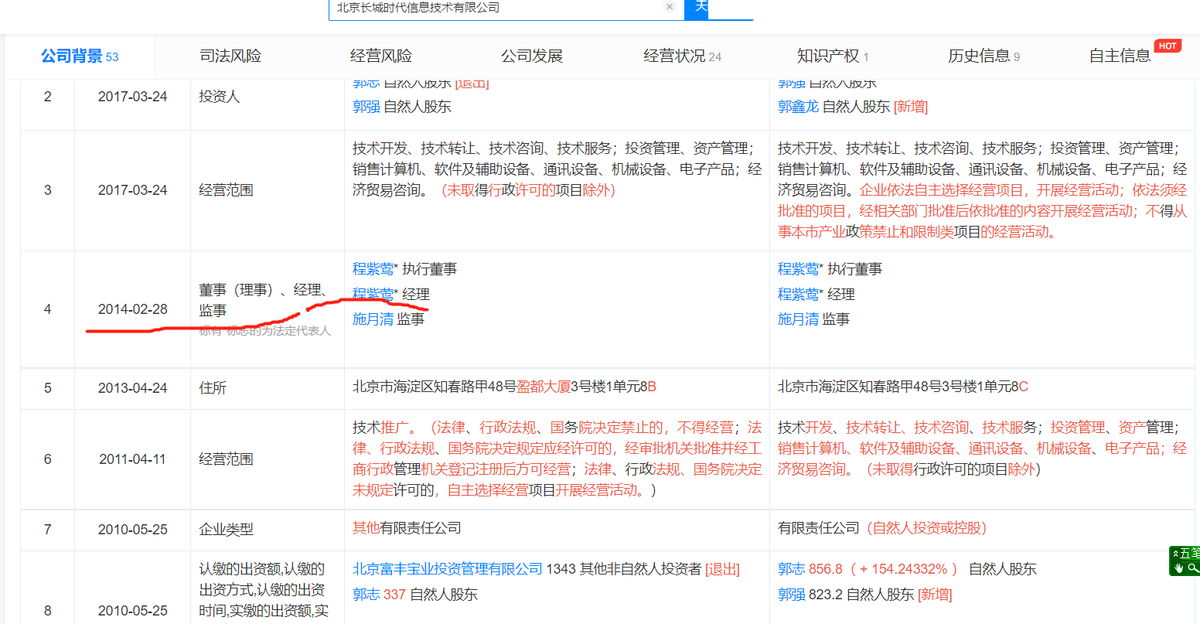Image resolution: width=1200 pixels, height=624 pixels.
Task: Open the 知识产权 tab
Action: [833, 56]
